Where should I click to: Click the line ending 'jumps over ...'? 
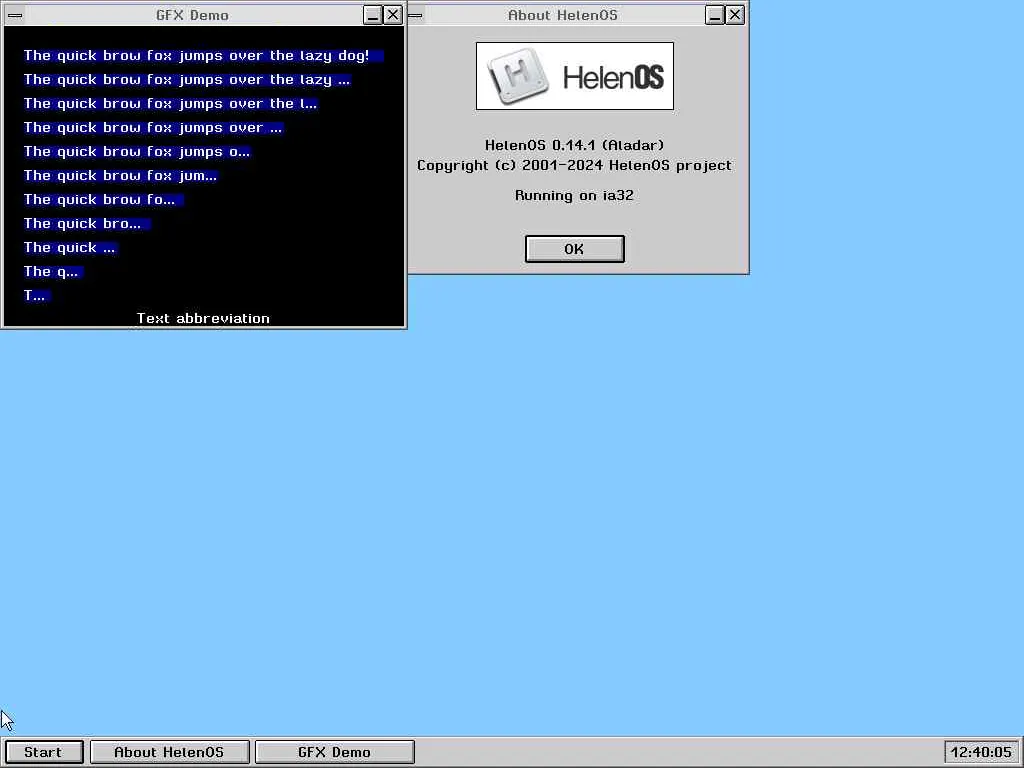point(153,127)
